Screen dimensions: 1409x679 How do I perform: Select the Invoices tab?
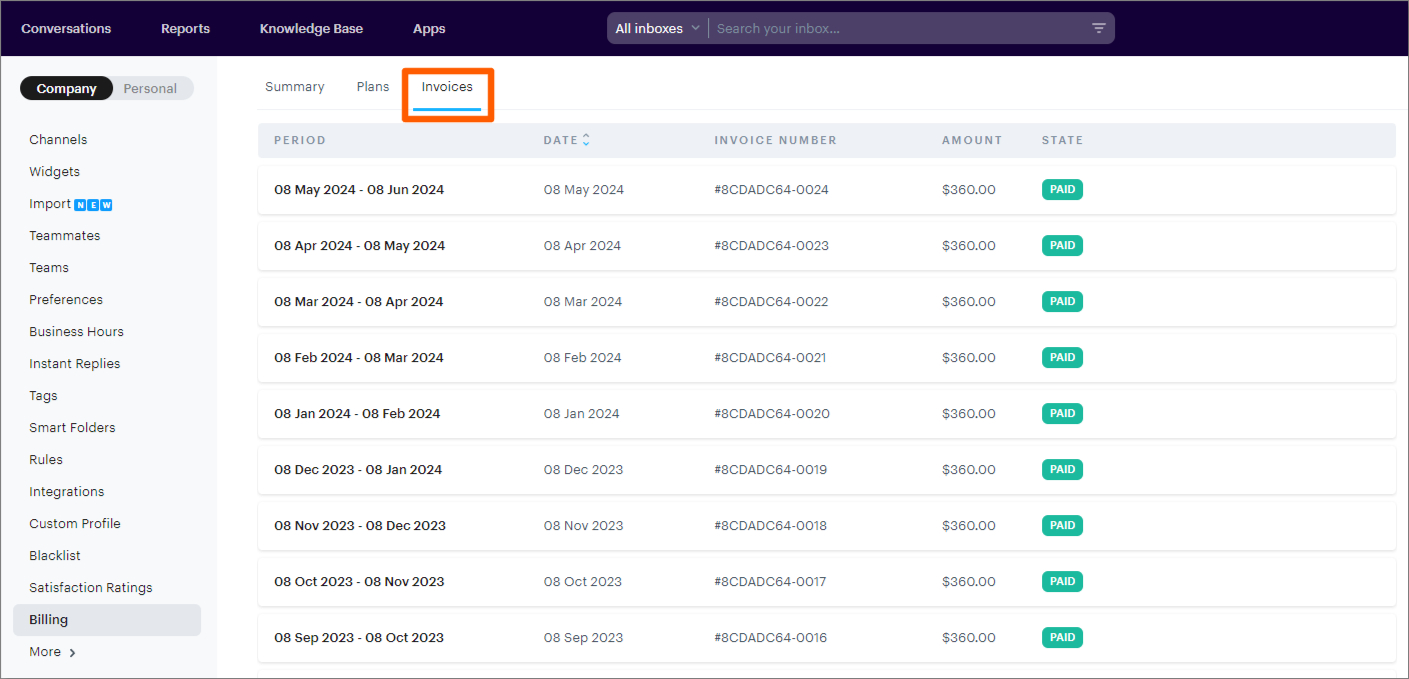[447, 87]
